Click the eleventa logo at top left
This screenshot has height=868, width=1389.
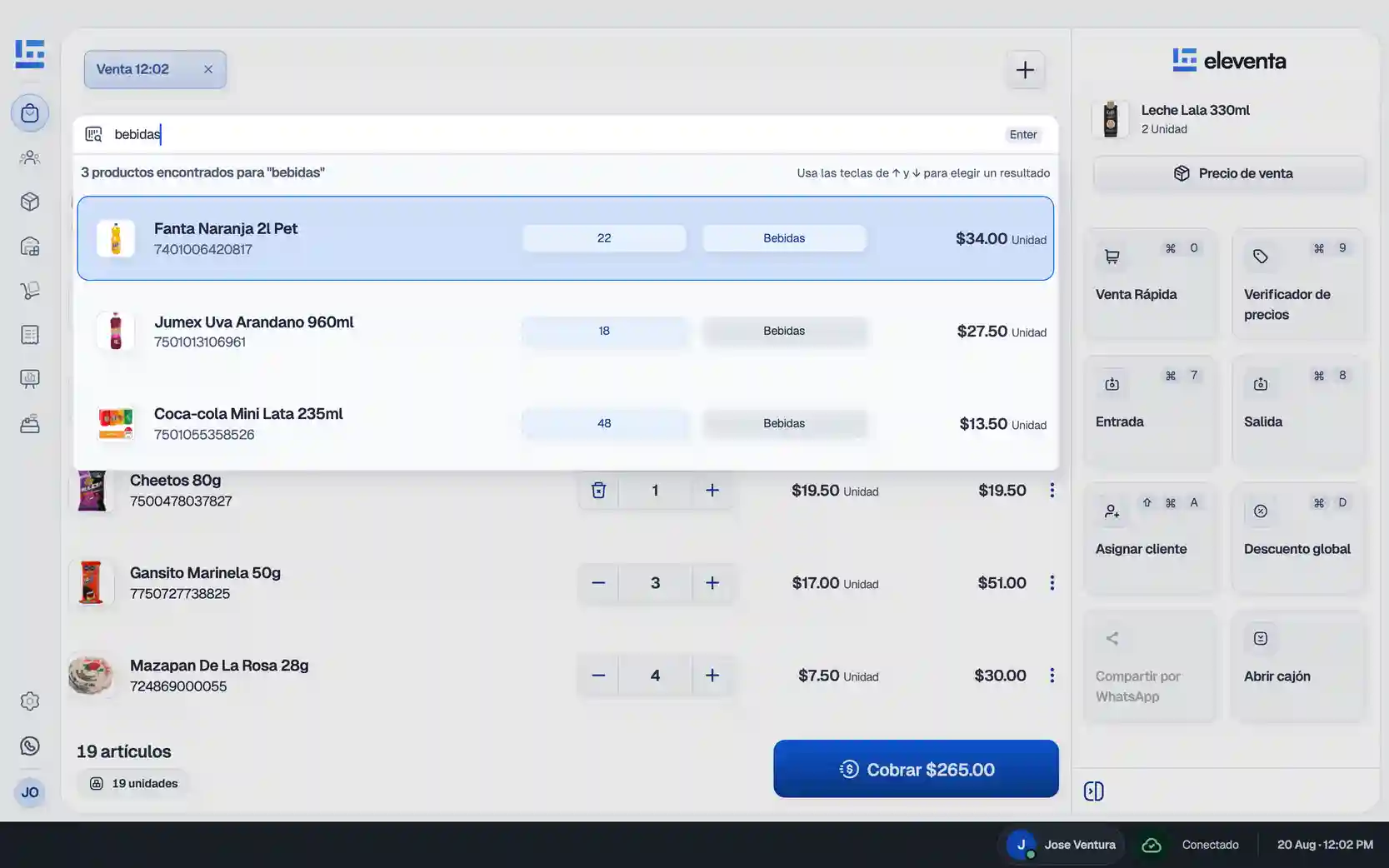coord(30,53)
